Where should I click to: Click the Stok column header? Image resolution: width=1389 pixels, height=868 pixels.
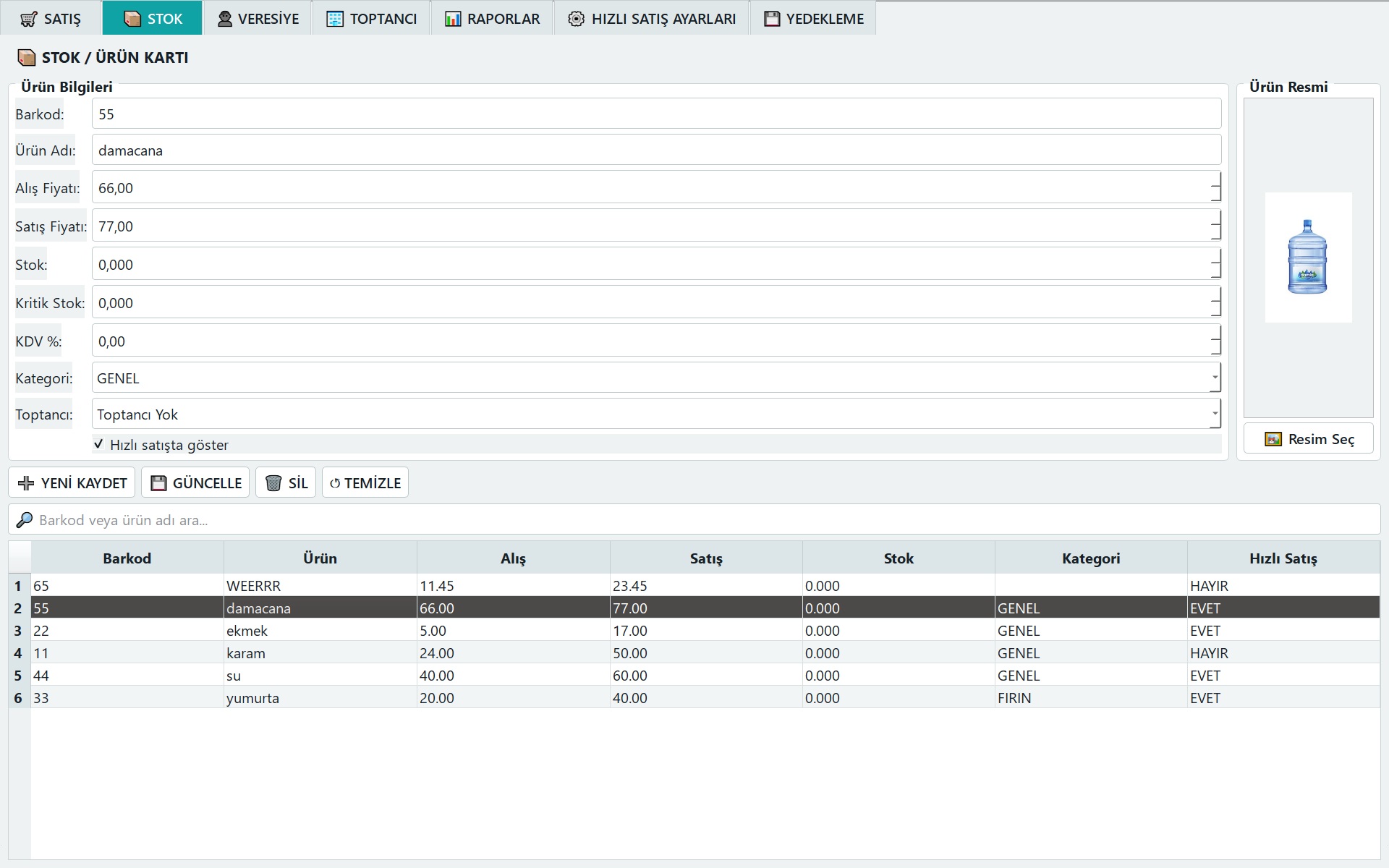coord(899,558)
